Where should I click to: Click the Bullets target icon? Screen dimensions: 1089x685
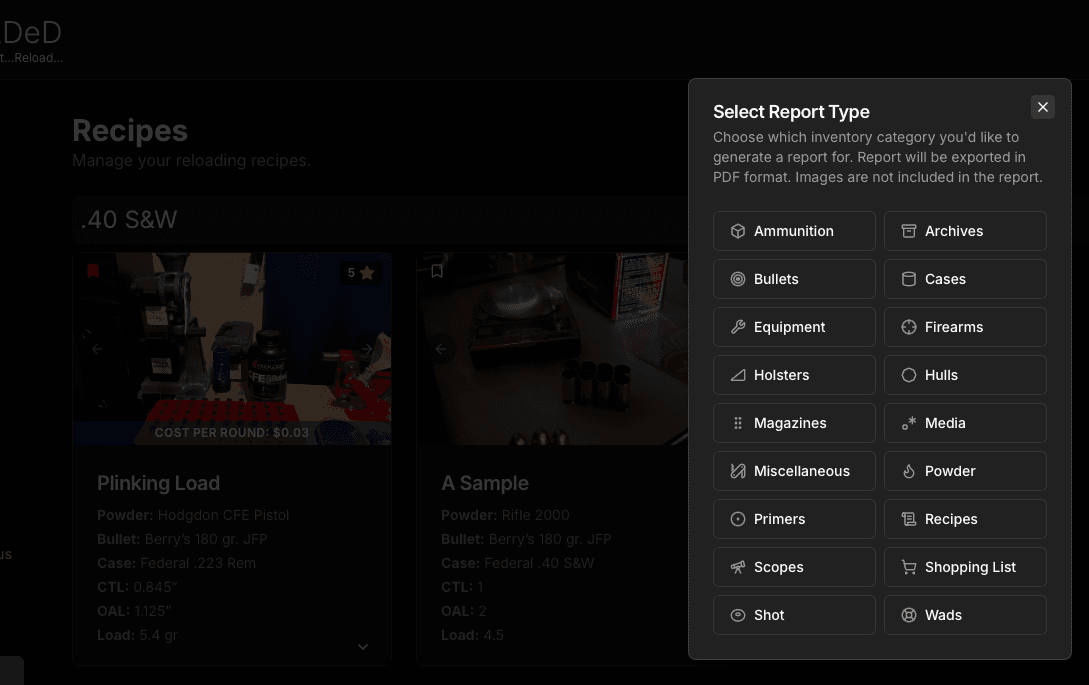738,279
